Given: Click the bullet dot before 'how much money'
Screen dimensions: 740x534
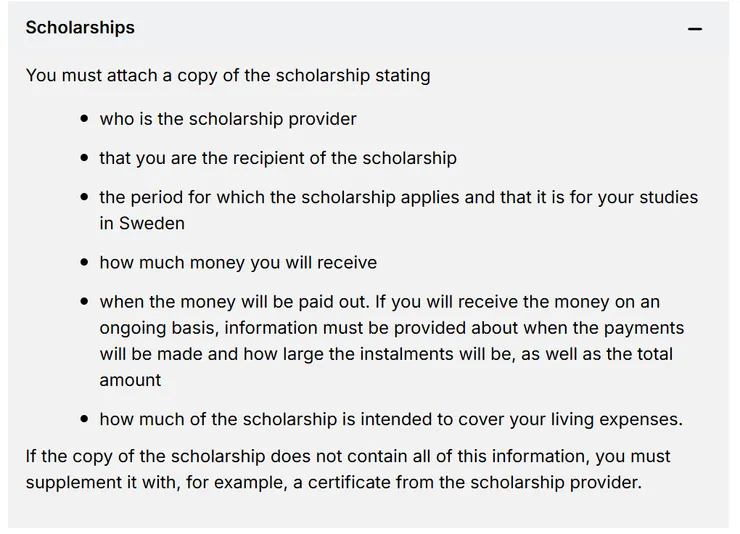Looking at the screenshot, I should click(84, 262).
